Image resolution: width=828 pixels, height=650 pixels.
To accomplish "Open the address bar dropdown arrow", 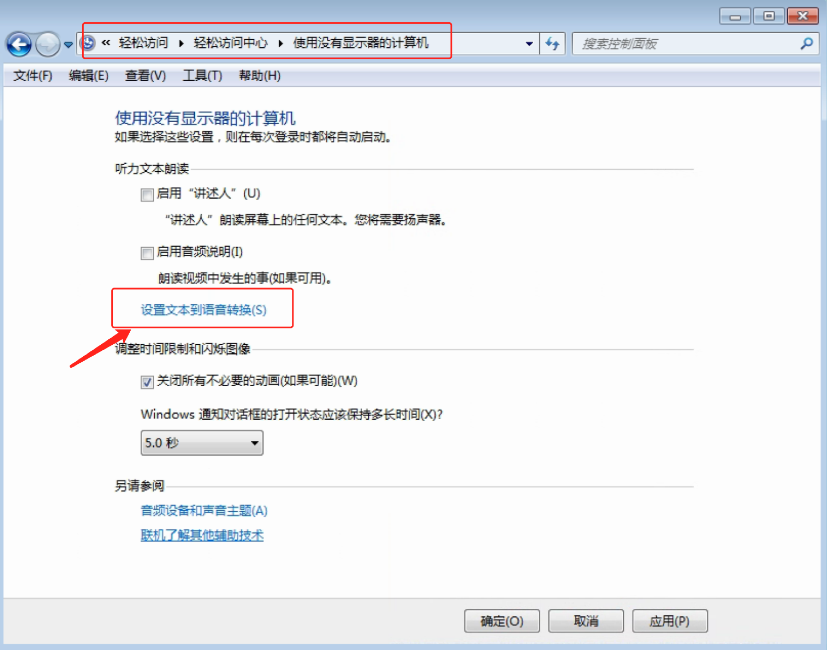I will [529, 44].
